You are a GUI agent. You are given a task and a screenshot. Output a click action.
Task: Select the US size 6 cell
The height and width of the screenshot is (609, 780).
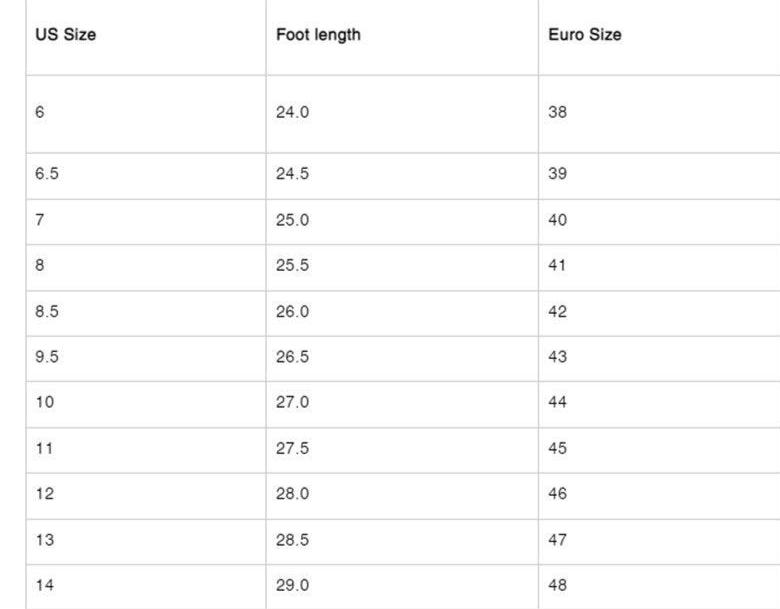tap(146, 114)
